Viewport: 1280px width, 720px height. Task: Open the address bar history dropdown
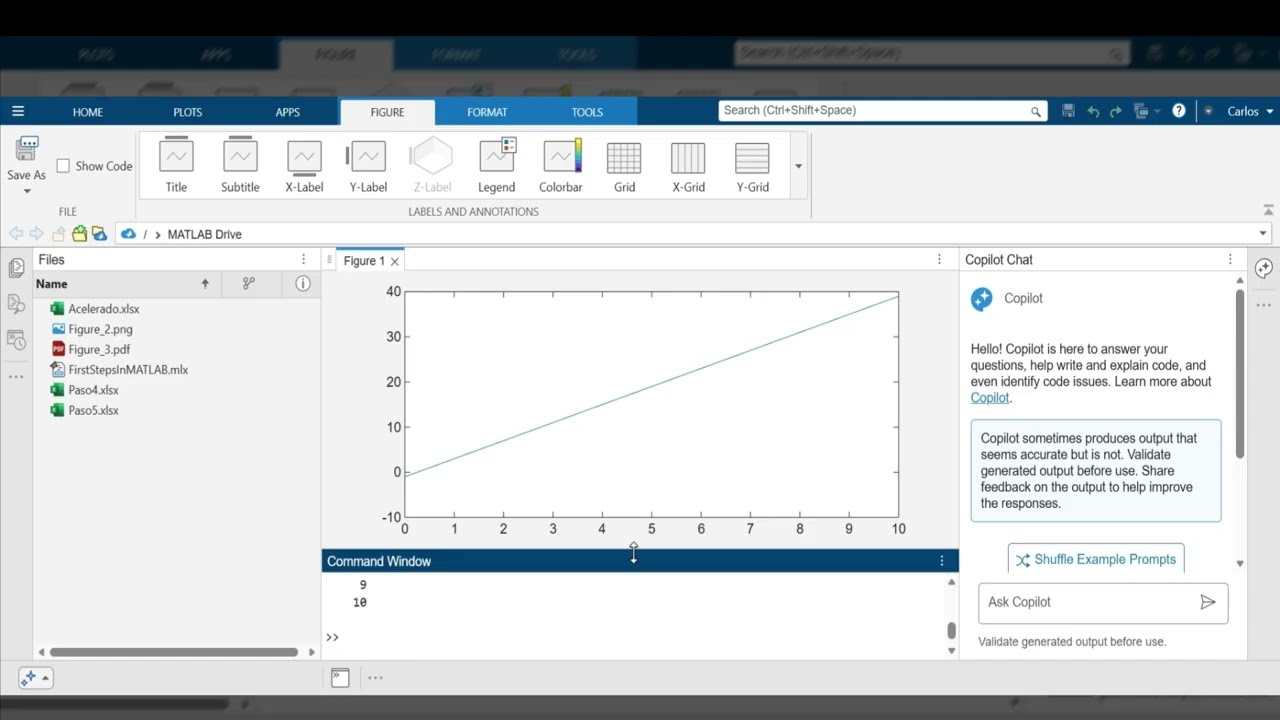[x=1263, y=234]
